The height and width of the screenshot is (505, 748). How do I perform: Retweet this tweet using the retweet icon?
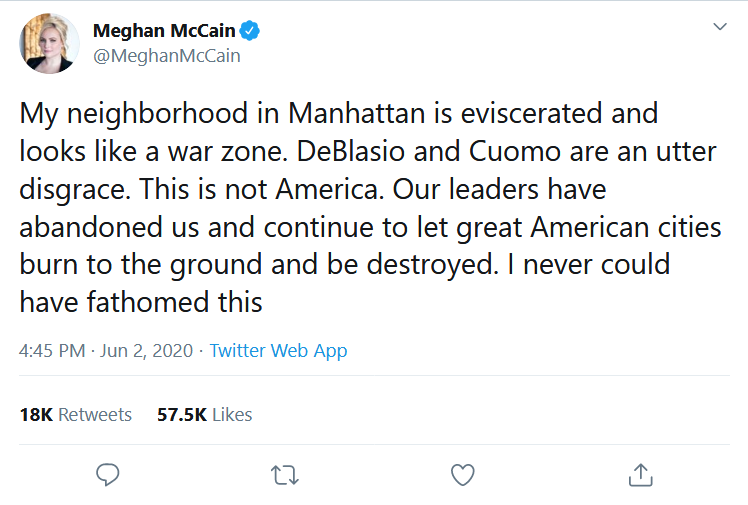point(285,474)
